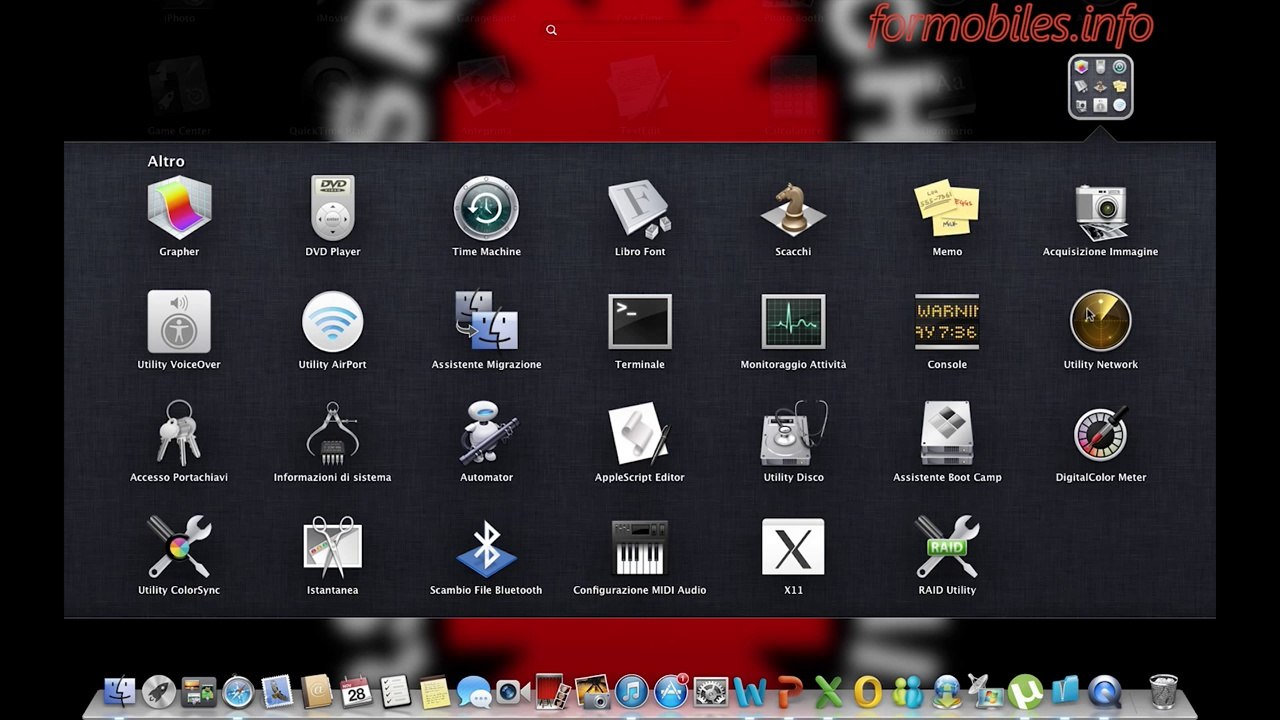
Task: Open the Trash in the Dock
Action: tap(1163, 691)
